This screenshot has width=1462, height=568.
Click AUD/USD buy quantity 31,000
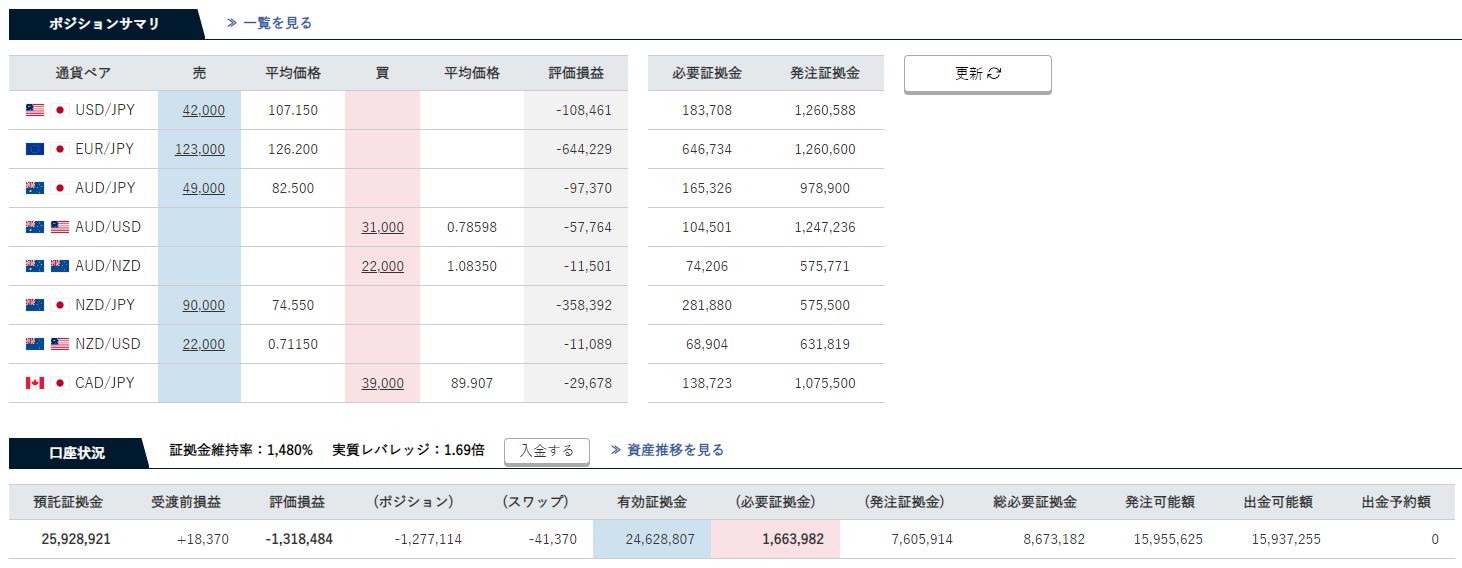(383, 227)
